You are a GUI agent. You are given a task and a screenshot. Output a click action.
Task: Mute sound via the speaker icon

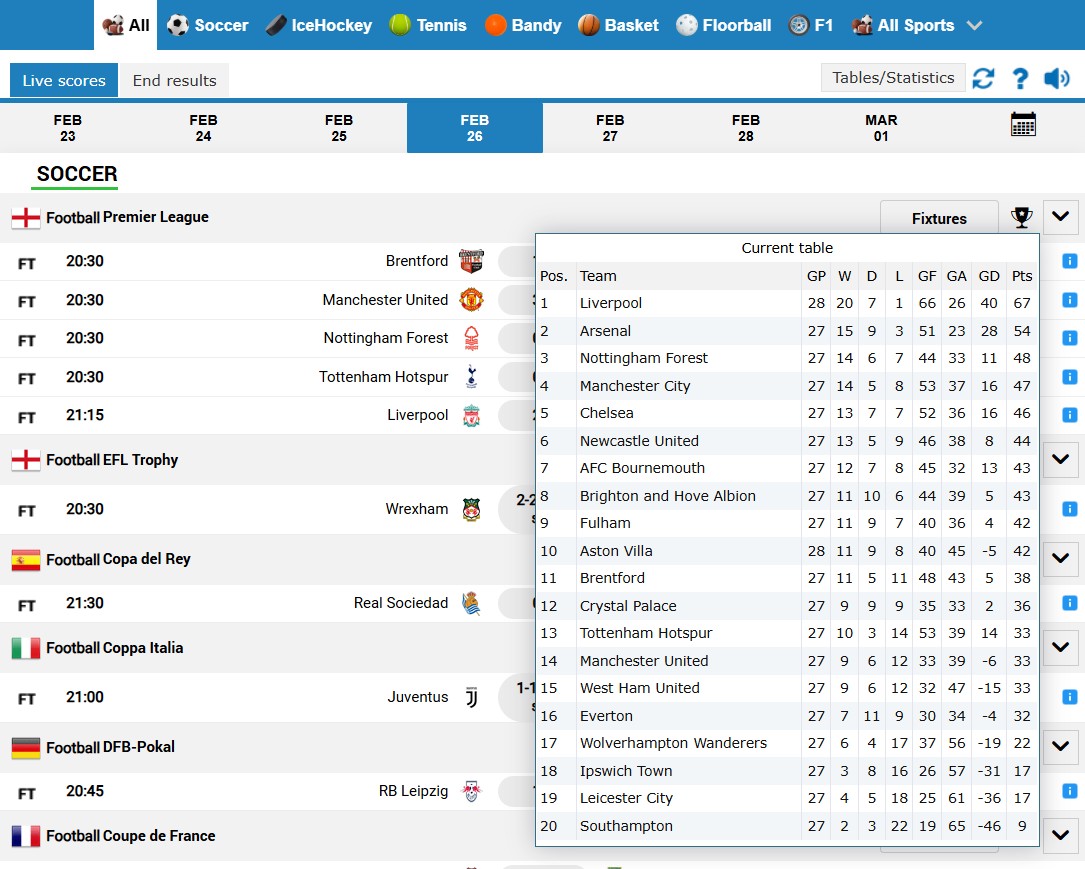[1056, 77]
